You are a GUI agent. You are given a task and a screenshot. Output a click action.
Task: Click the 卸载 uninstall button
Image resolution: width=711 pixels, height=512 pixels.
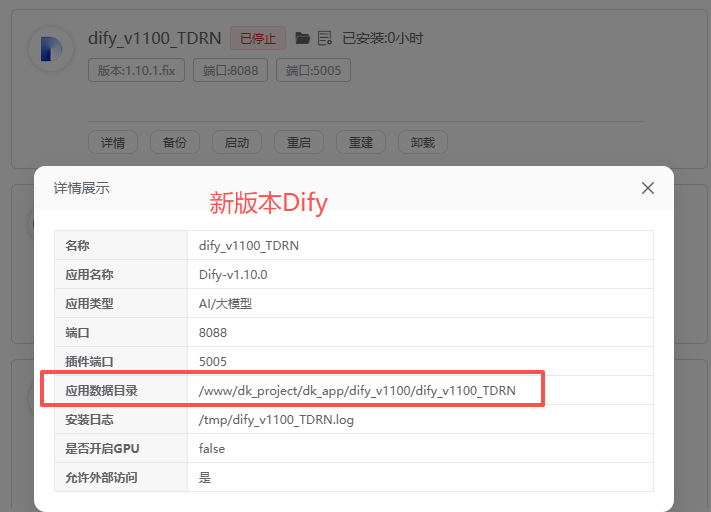[423, 143]
